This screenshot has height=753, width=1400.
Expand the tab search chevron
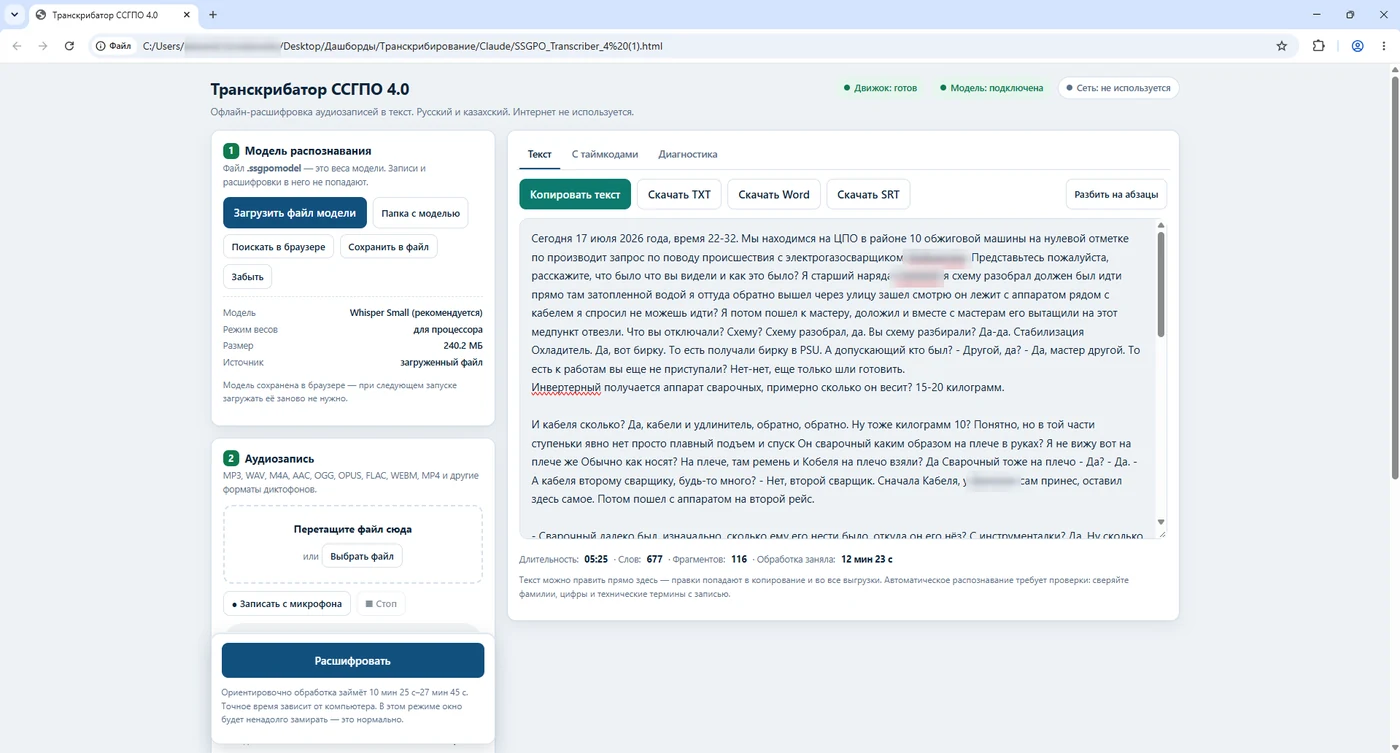pyautogui.click(x=14, y=15)
